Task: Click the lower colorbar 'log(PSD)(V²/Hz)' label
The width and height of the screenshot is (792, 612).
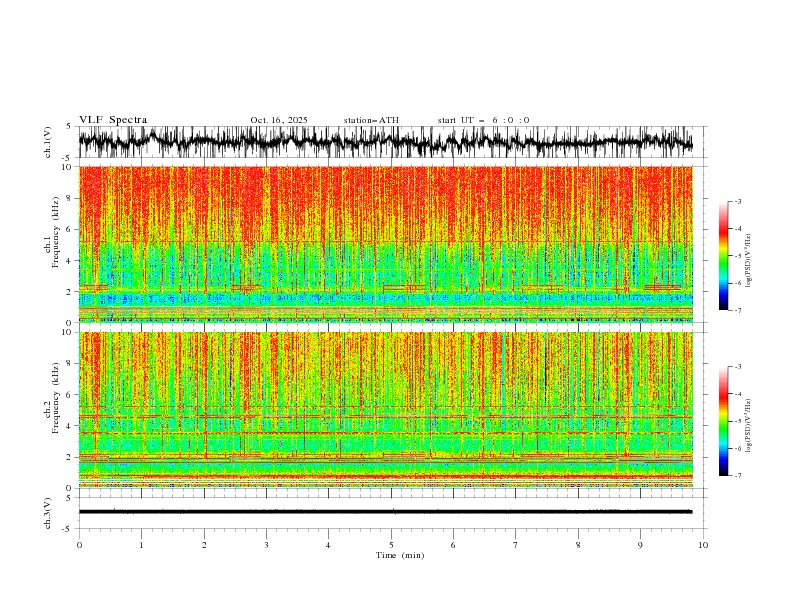Action: [x=748, y=426]
